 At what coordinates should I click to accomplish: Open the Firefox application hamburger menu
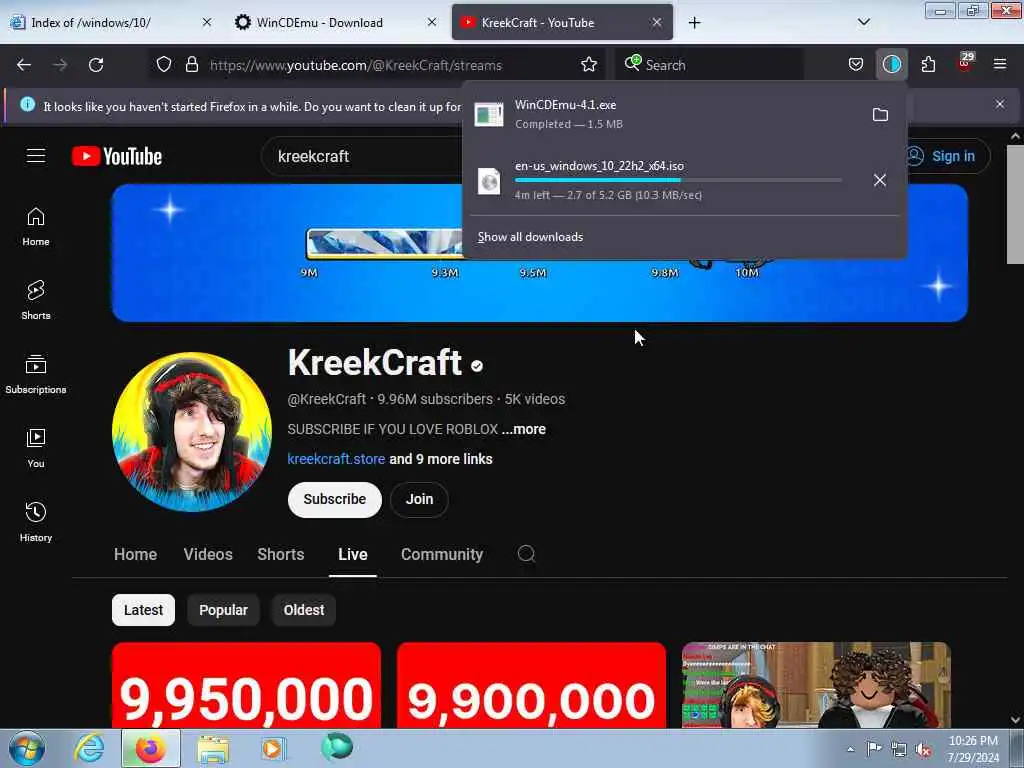[1000, 65]
